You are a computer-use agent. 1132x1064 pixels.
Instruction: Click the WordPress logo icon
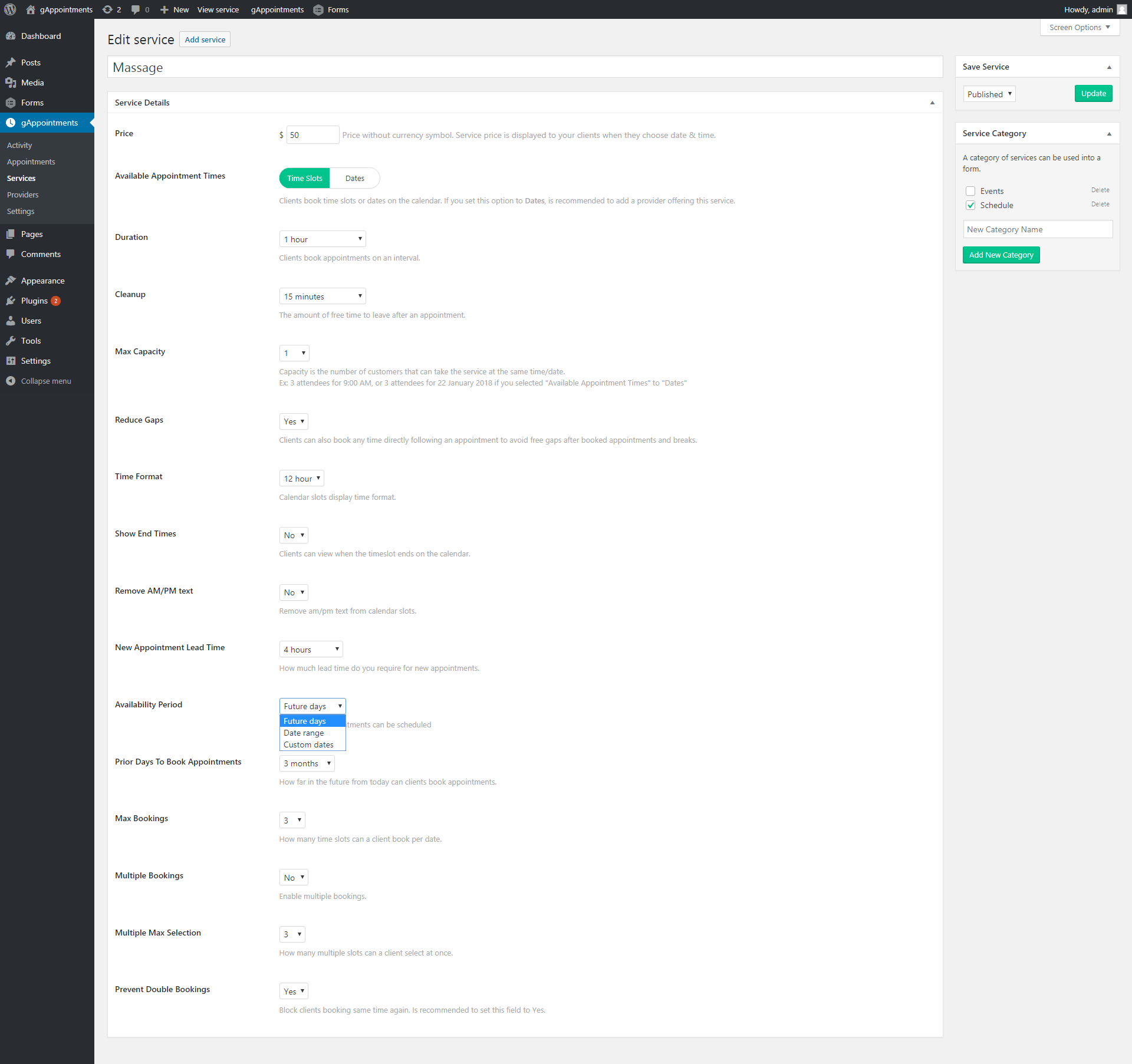tap(10, 9)
